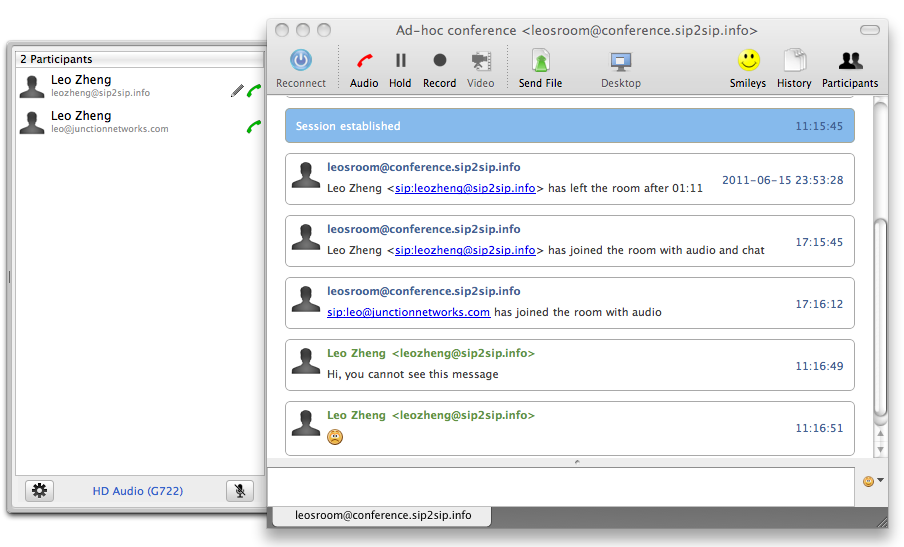Select the leosroom@conference.sip2sip.info tab
This screenshot has width=904, height=547.
click(385, 515)
